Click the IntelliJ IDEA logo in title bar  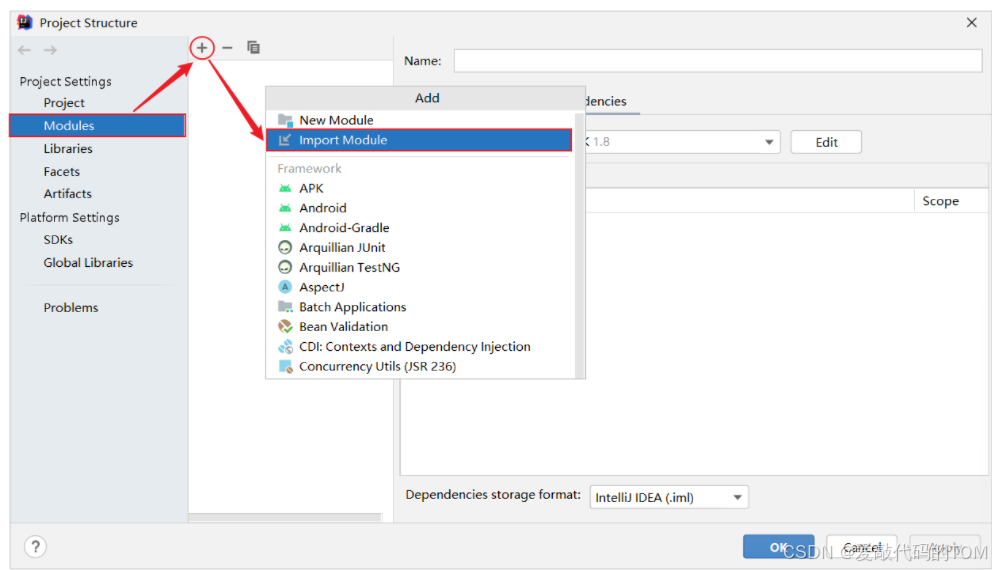(x=25, y=22)
